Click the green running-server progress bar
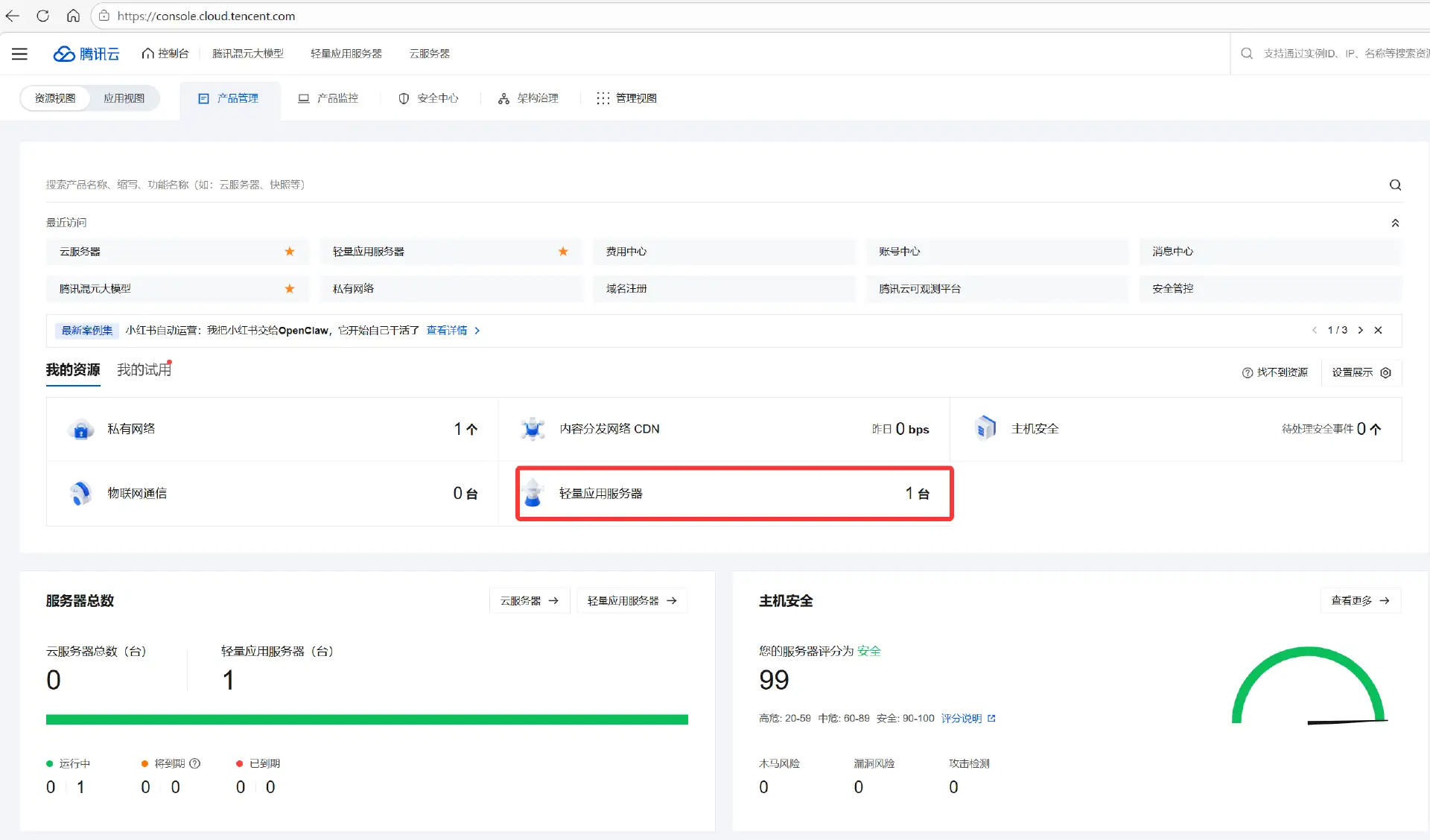1430x840 pixels. (367, 719)
